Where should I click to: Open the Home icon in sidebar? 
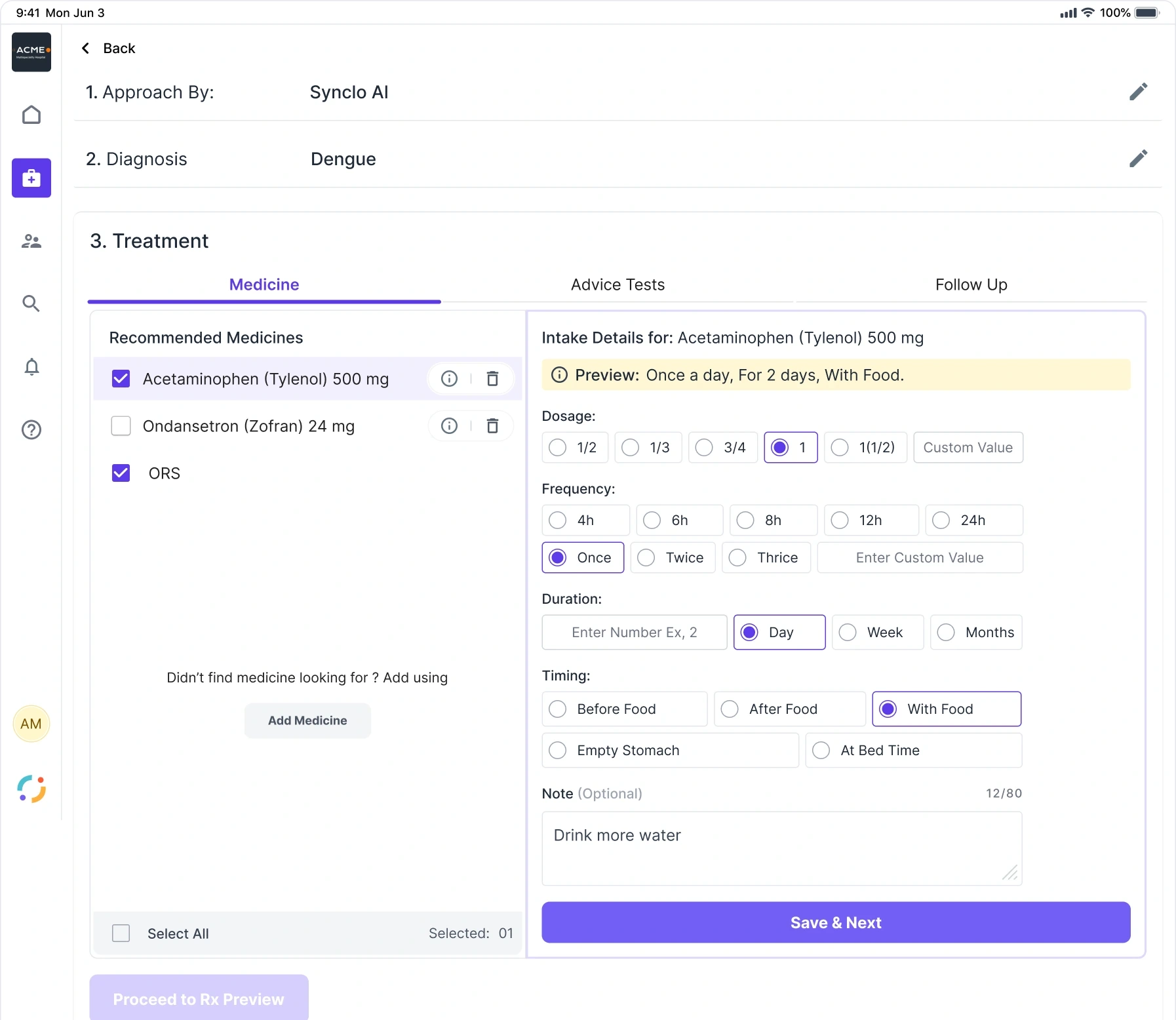pyautogui.click(x=31, y=115)
